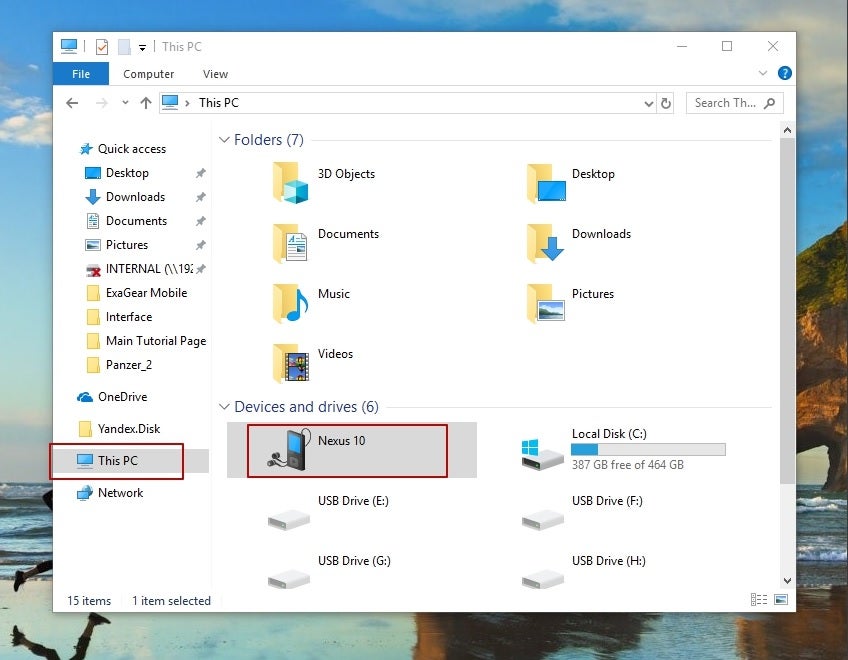Select Documents under Quick access

pyautogui.click(x=136, y=221)
